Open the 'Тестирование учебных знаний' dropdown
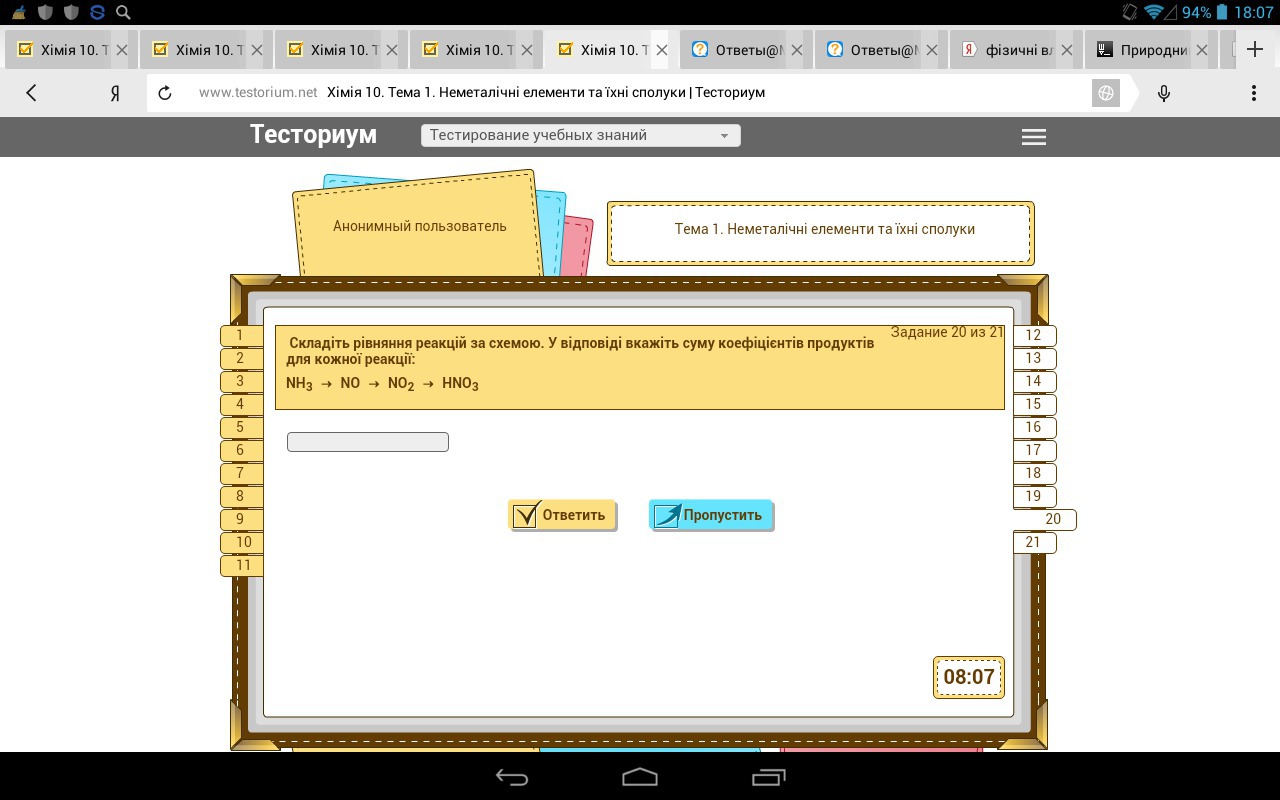This screenshot has height=800, width=1280. point(581,135)
